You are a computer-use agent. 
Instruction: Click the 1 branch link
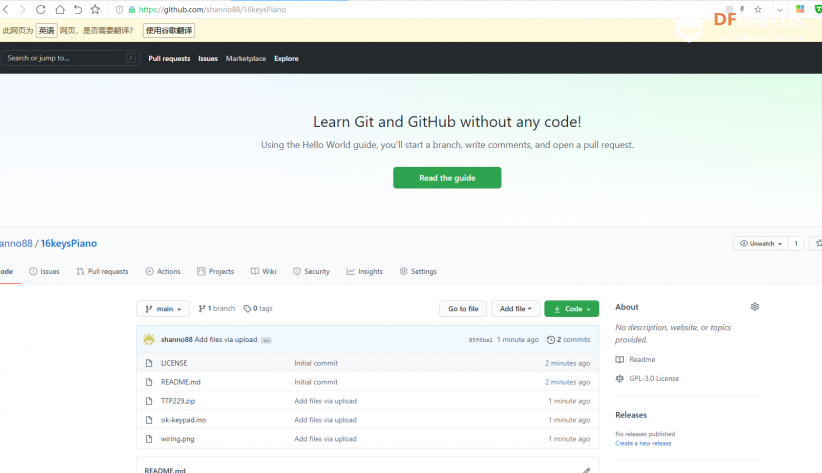217,308
